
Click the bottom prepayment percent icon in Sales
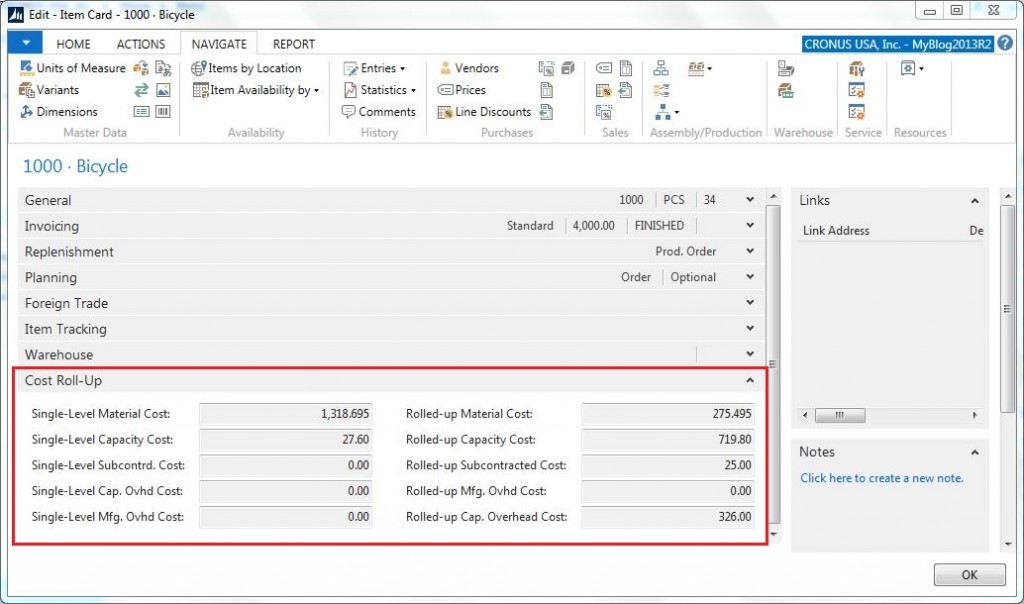(604, 112)
